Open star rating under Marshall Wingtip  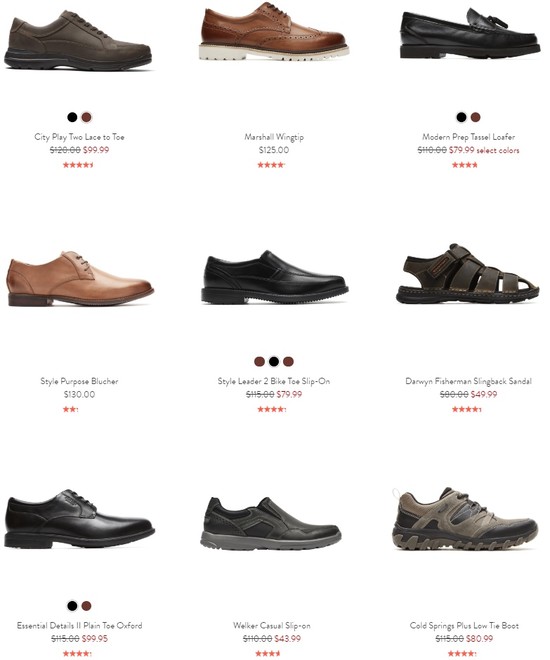(x=271, y=165)
